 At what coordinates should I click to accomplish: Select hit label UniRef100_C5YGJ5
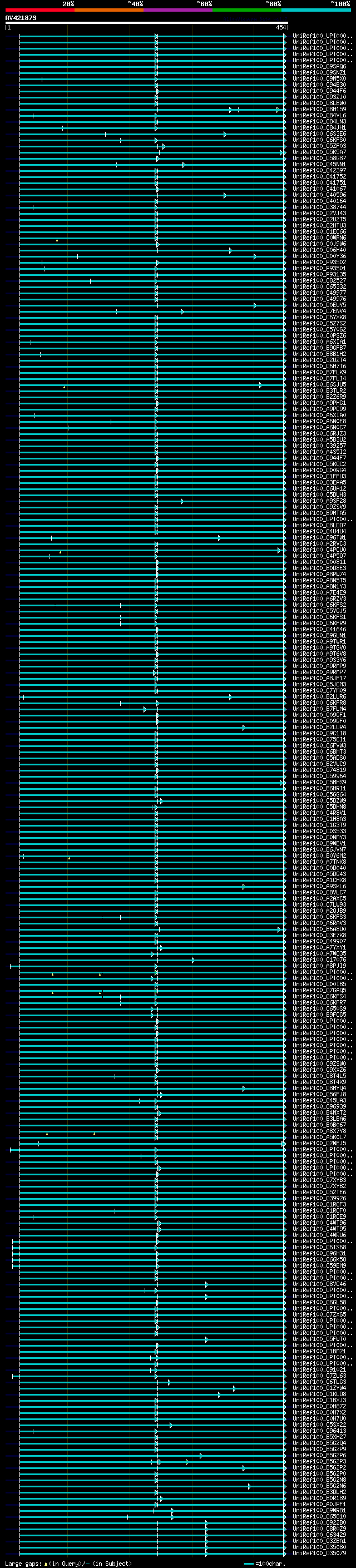pyautogui.click(x=319, y=611)
